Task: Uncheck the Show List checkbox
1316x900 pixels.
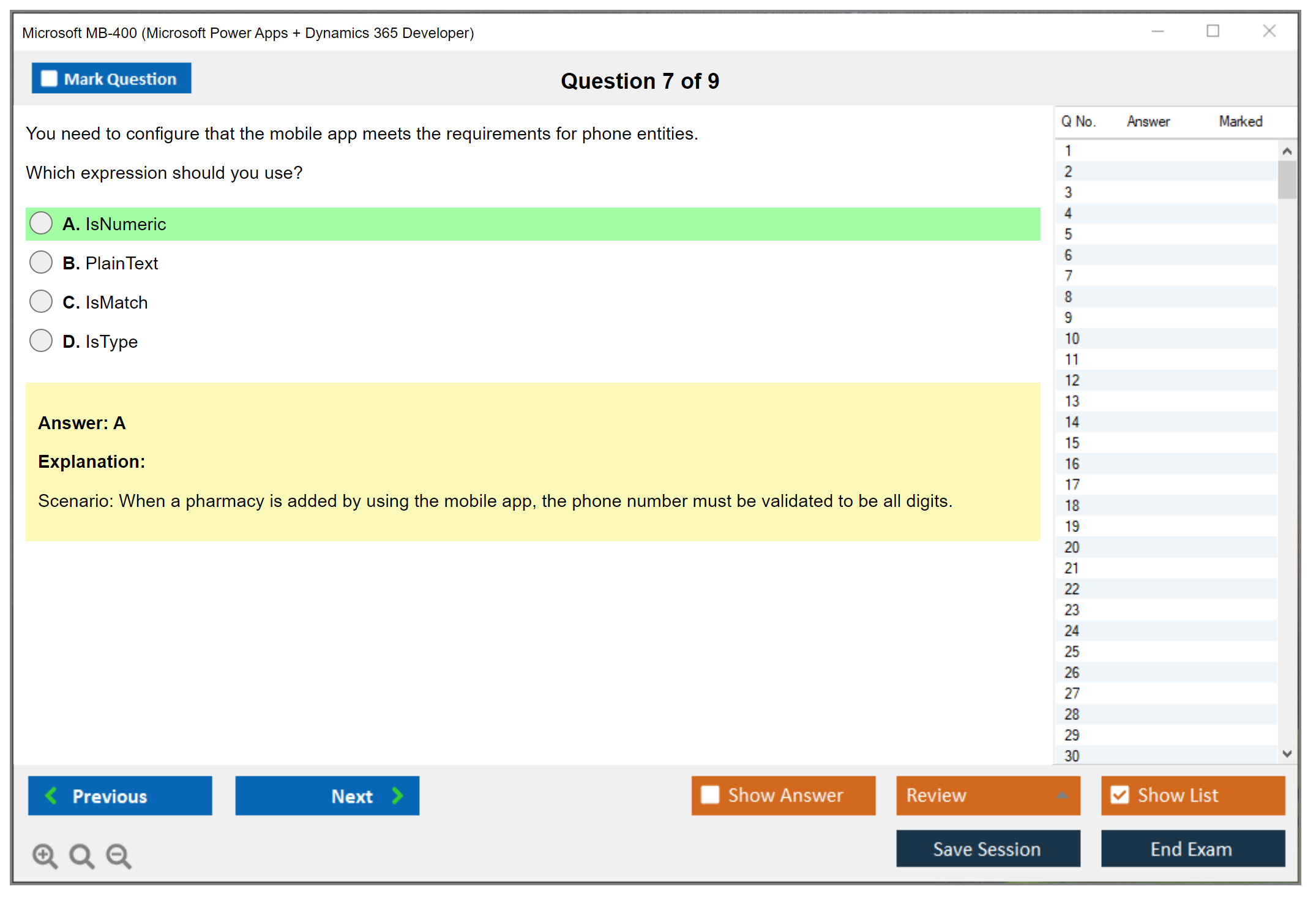Action: 1120,795
